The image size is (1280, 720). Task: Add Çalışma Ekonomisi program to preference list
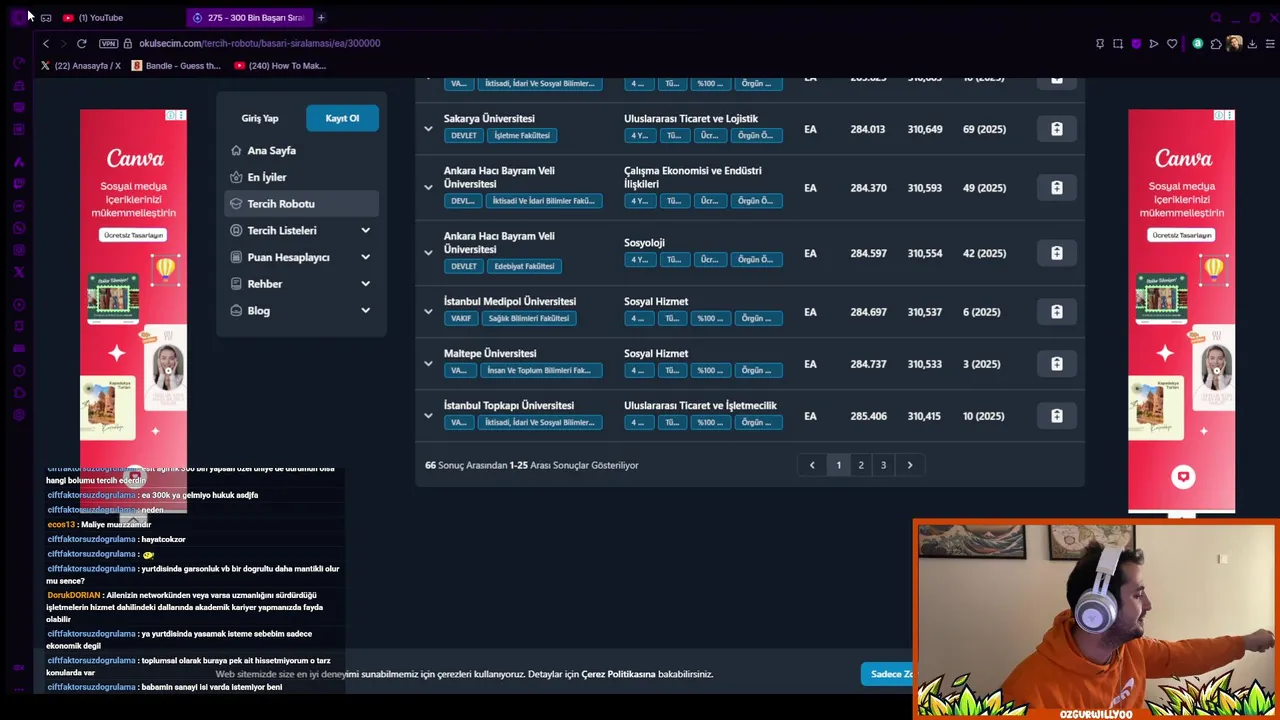point(1056,188)
